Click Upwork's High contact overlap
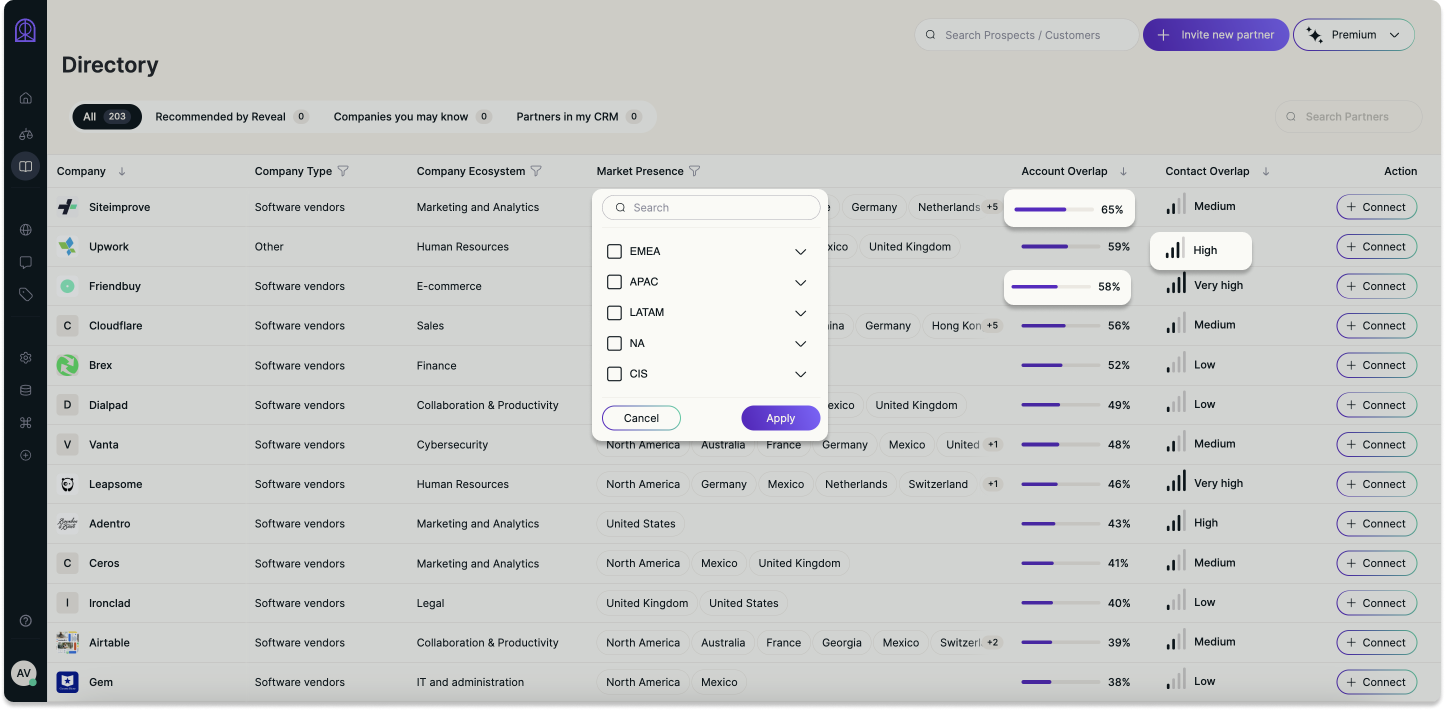This screenshot has height=710, width=1445. 1201,251
